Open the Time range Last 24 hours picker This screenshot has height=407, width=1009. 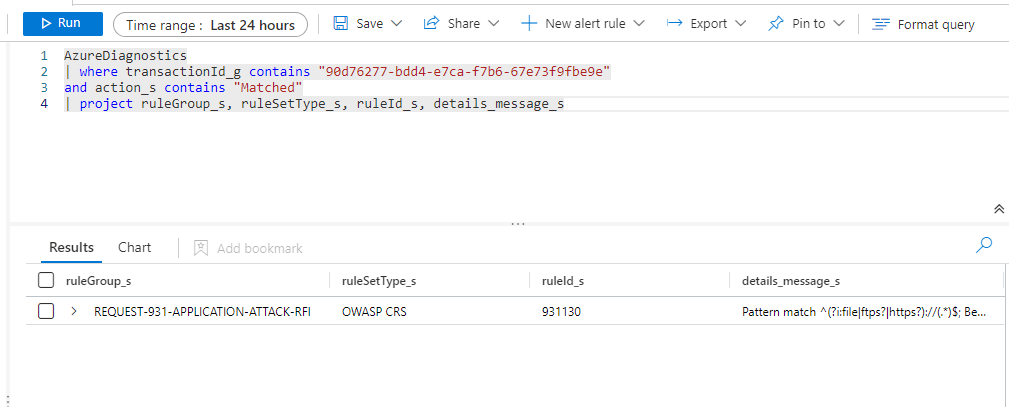(210, 25)
